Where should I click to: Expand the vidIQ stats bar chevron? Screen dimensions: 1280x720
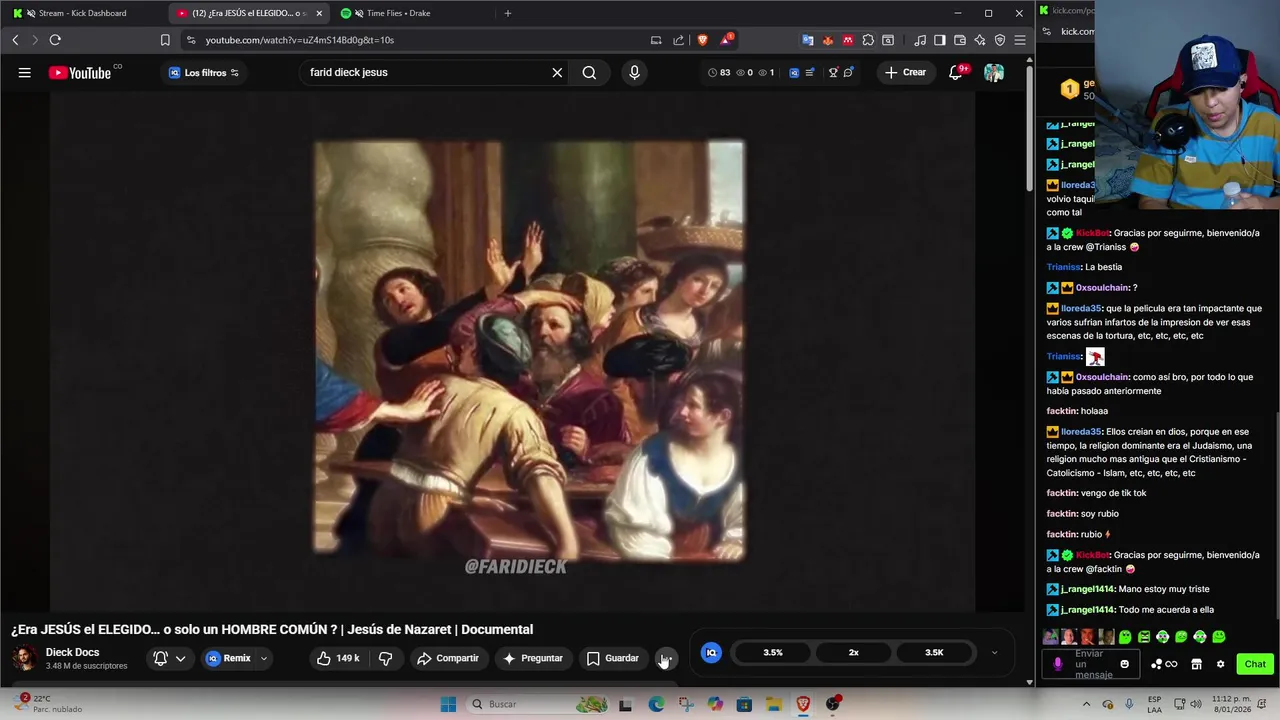(x=994, y=652)
